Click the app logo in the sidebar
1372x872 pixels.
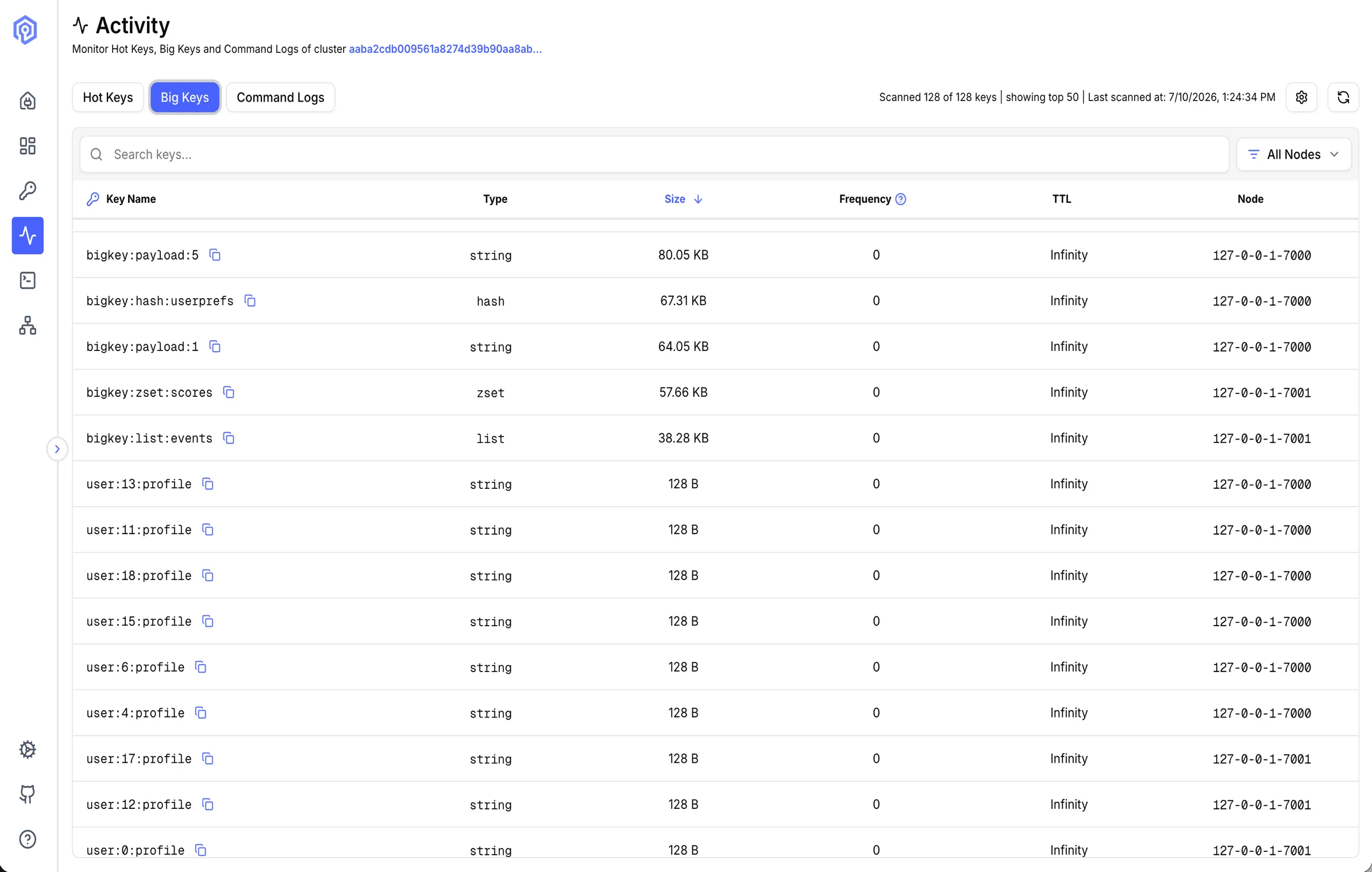[x=25, y=30]
